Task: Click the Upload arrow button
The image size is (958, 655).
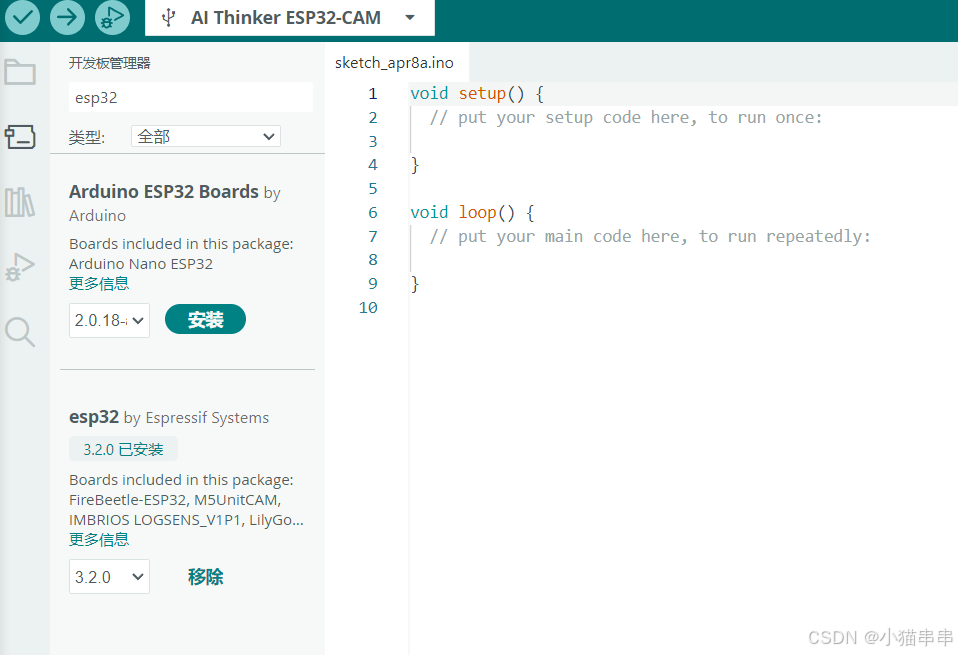Action: pyautogui.click(x=67, y=16)
